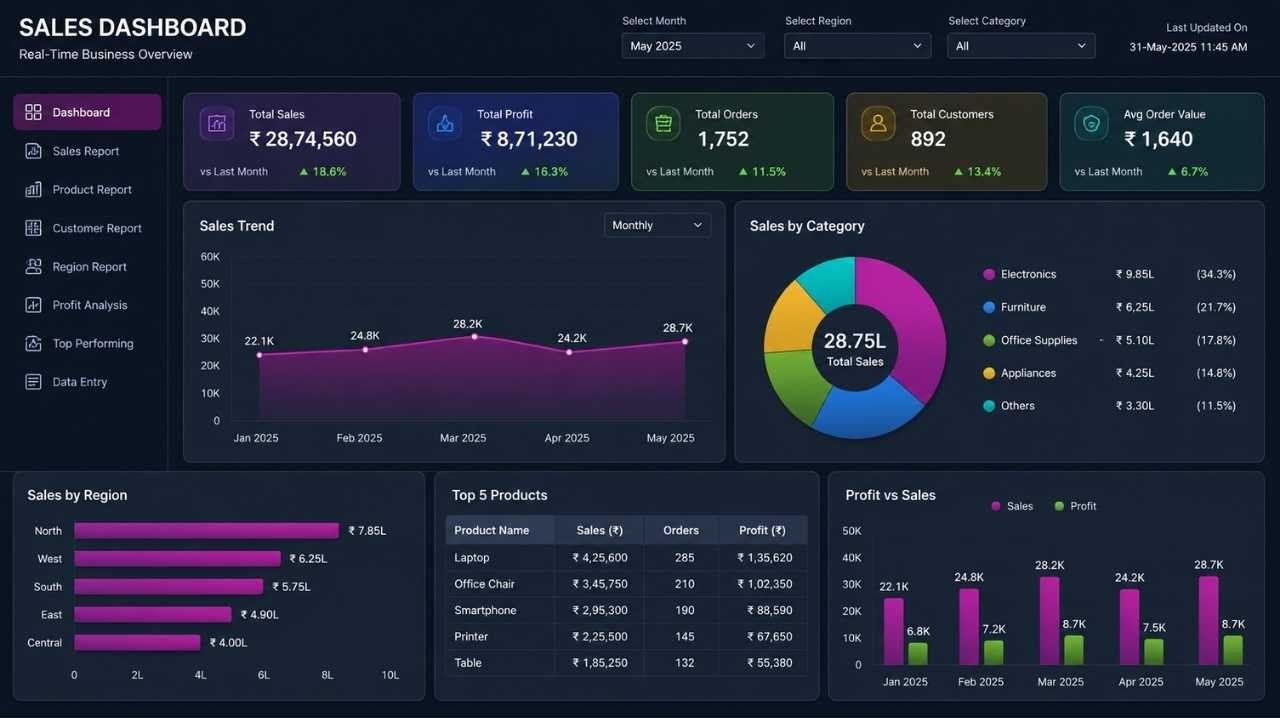Toggle the Profit series legend in Profit vs Sales
Viewport: 1280px width, 718px height.
coord(1075,506)
